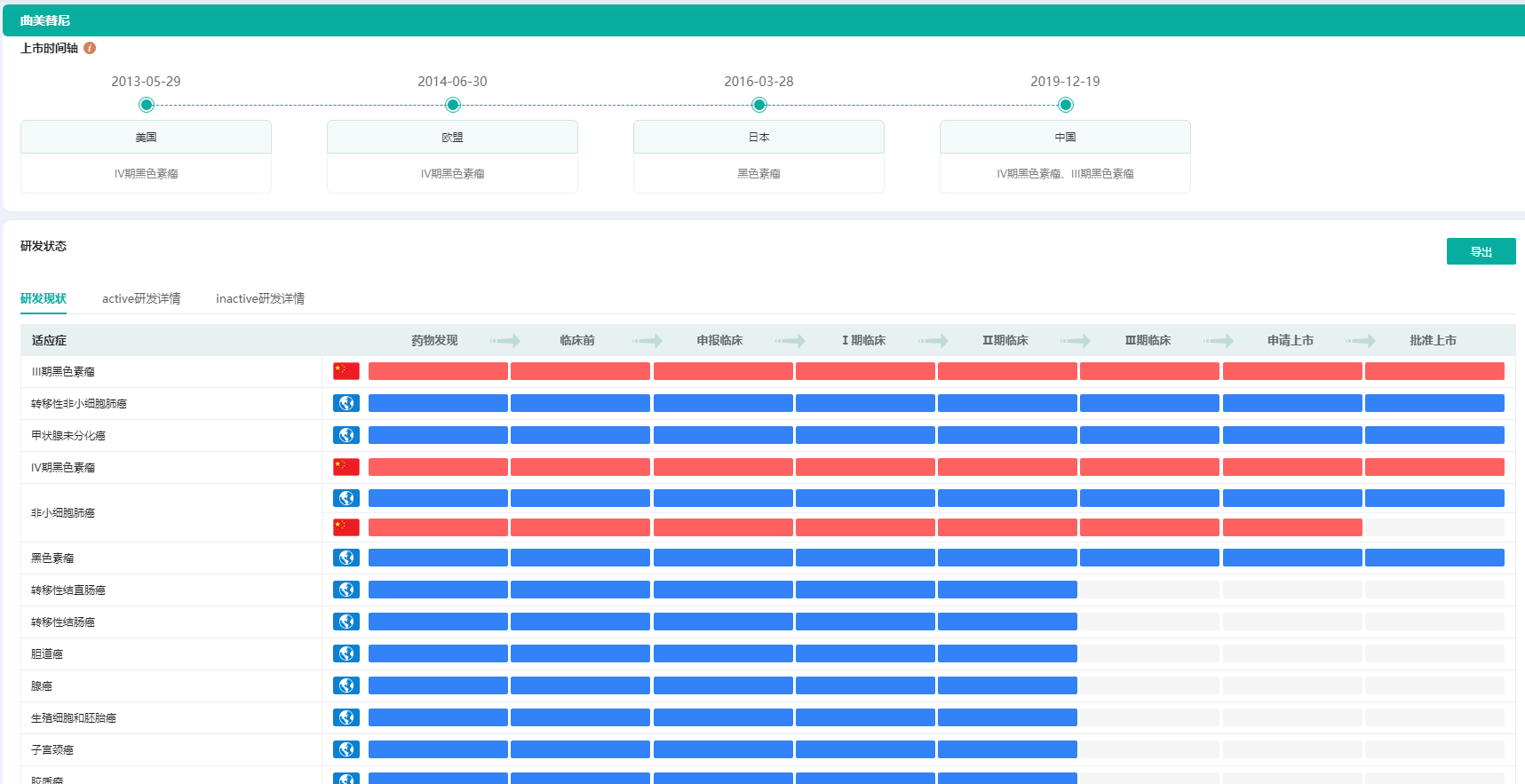Click the globe icon in 胆道癌 row

[x=346, y=653]
